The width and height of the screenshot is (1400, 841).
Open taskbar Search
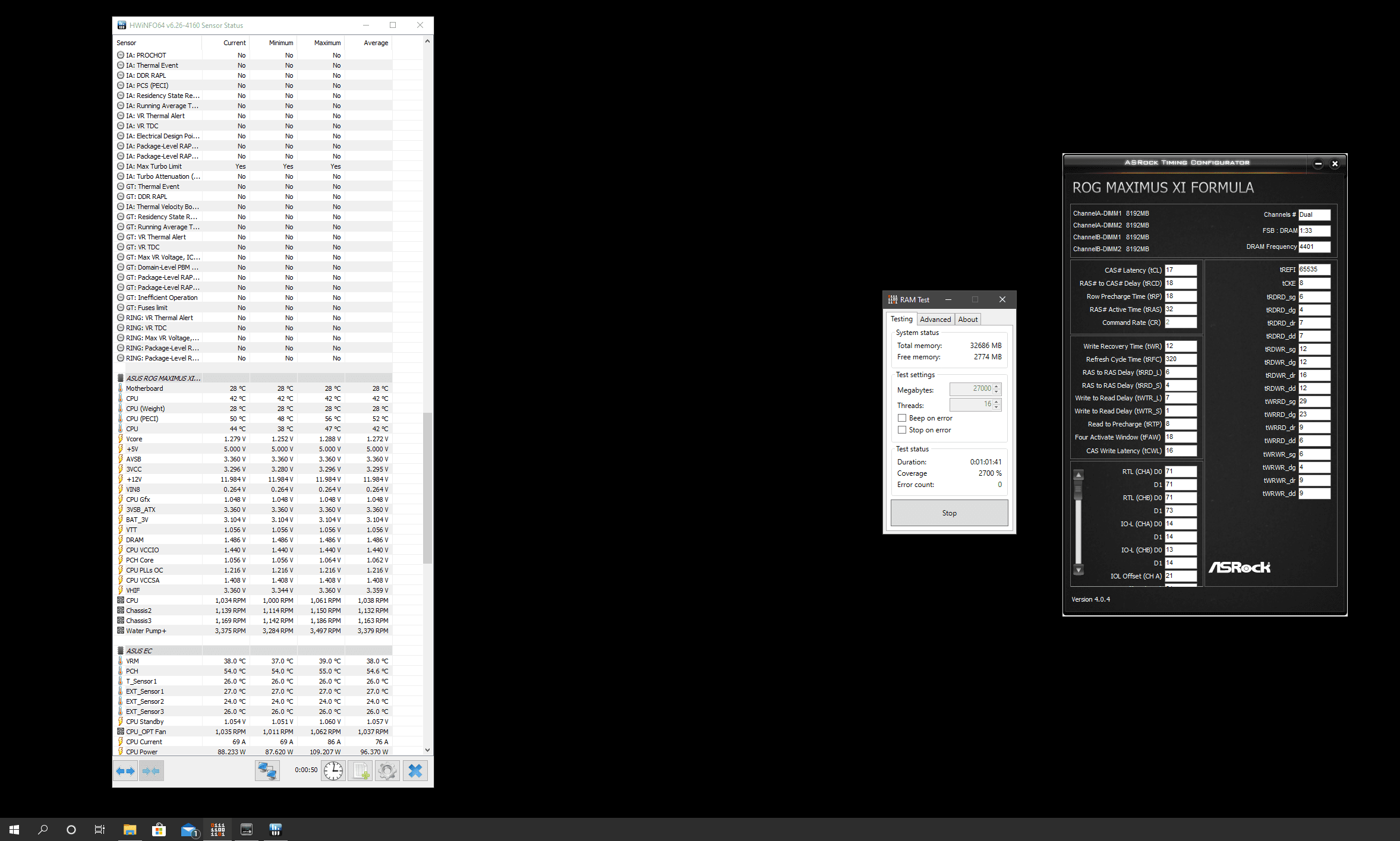pos(43,830)
